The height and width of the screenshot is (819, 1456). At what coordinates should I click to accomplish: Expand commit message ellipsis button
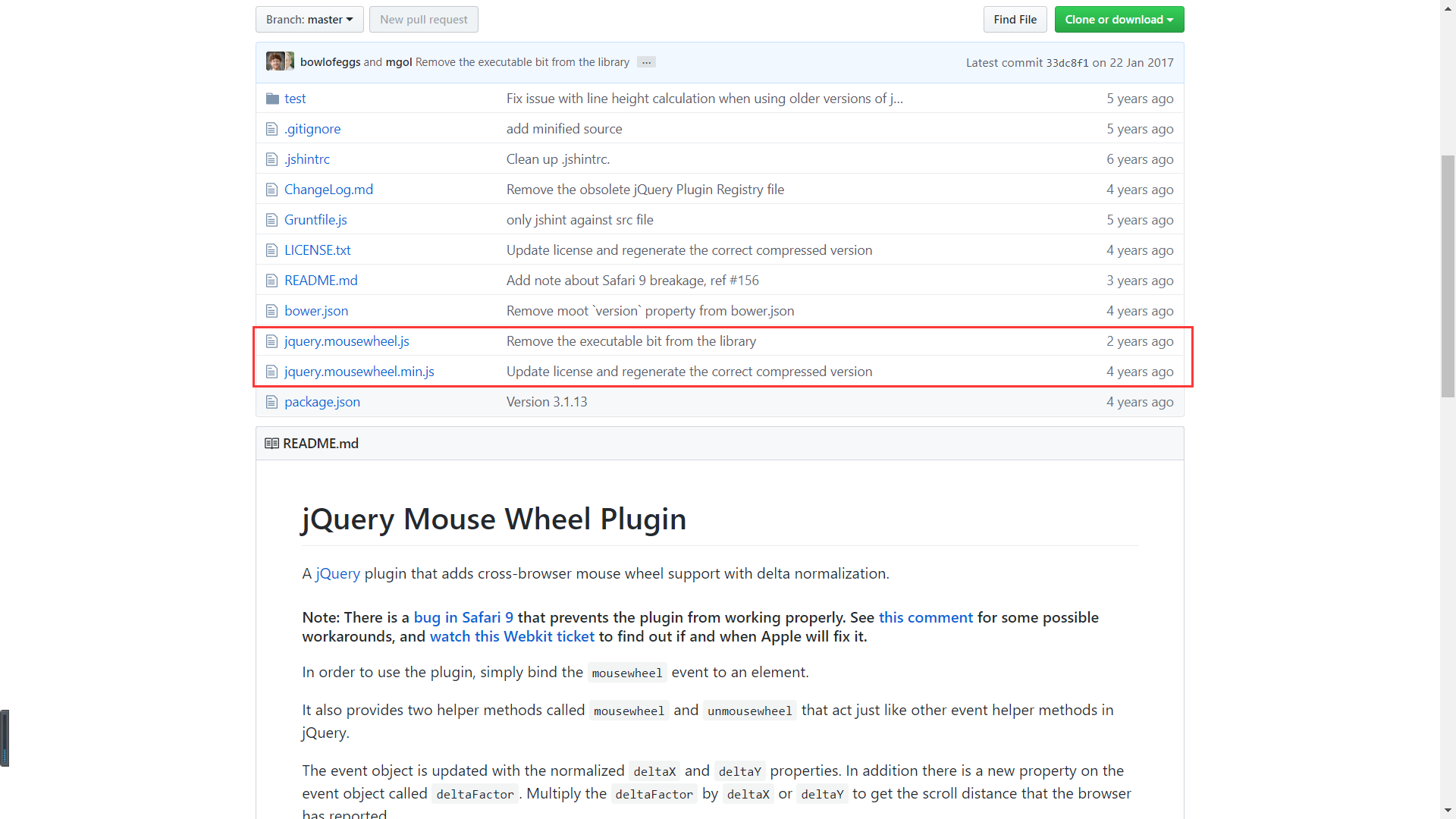pyautogui.click(x=646, y=62)
